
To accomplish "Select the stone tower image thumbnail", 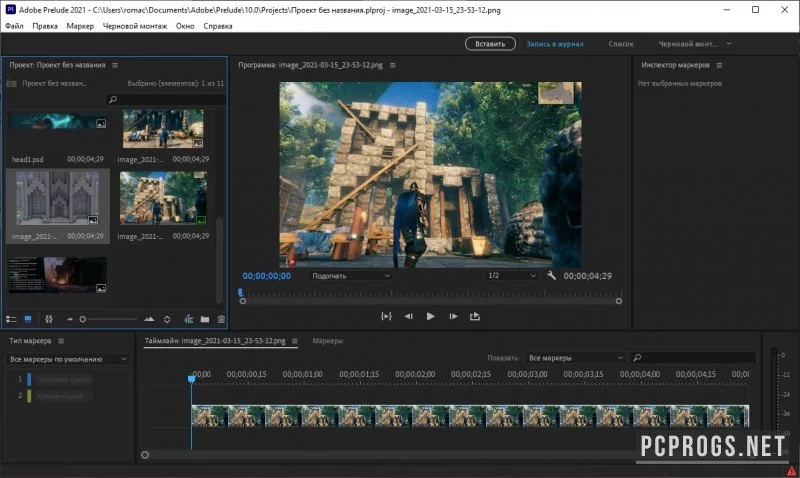I will [163, 198].
